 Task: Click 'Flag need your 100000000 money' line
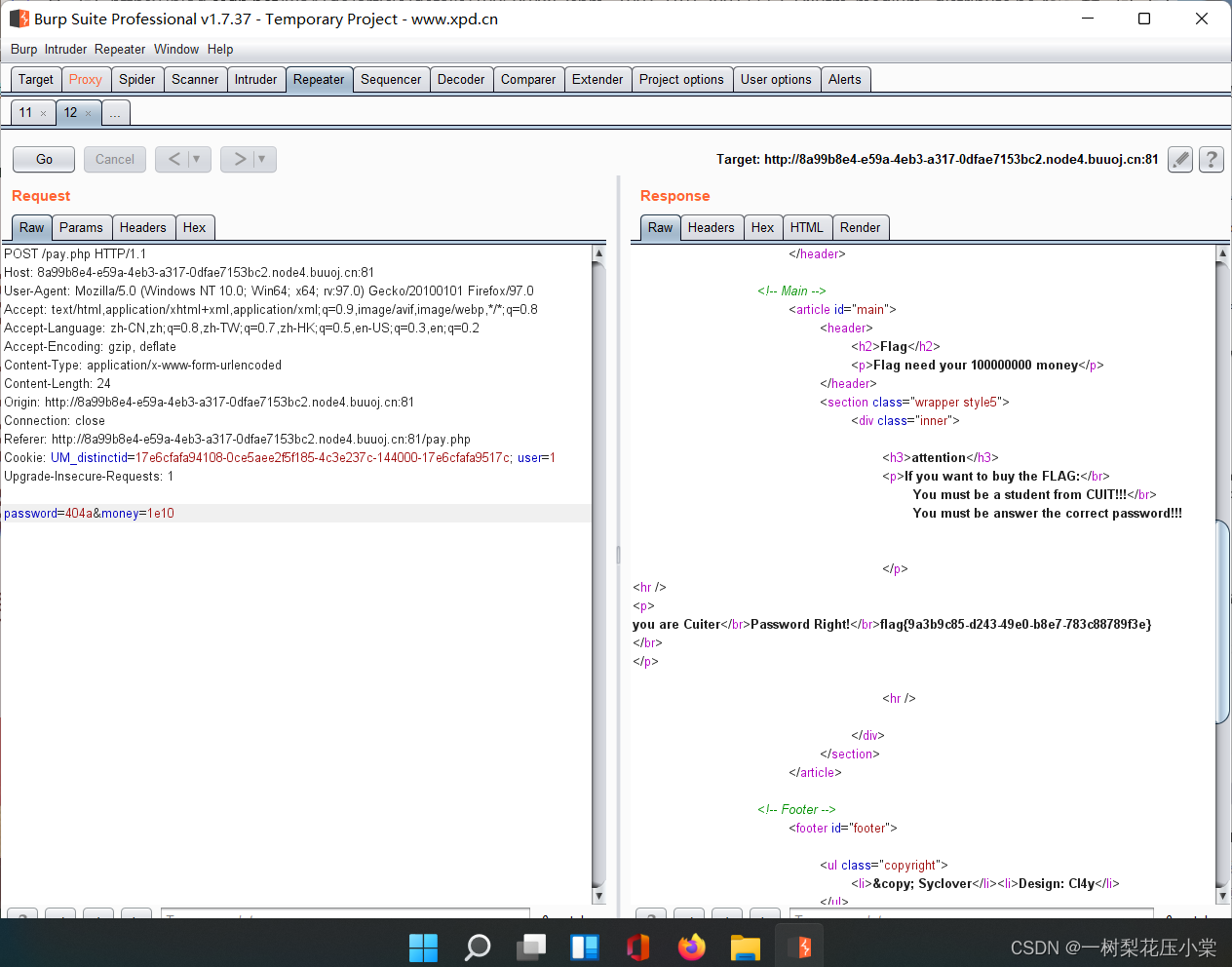click(976, 366)
